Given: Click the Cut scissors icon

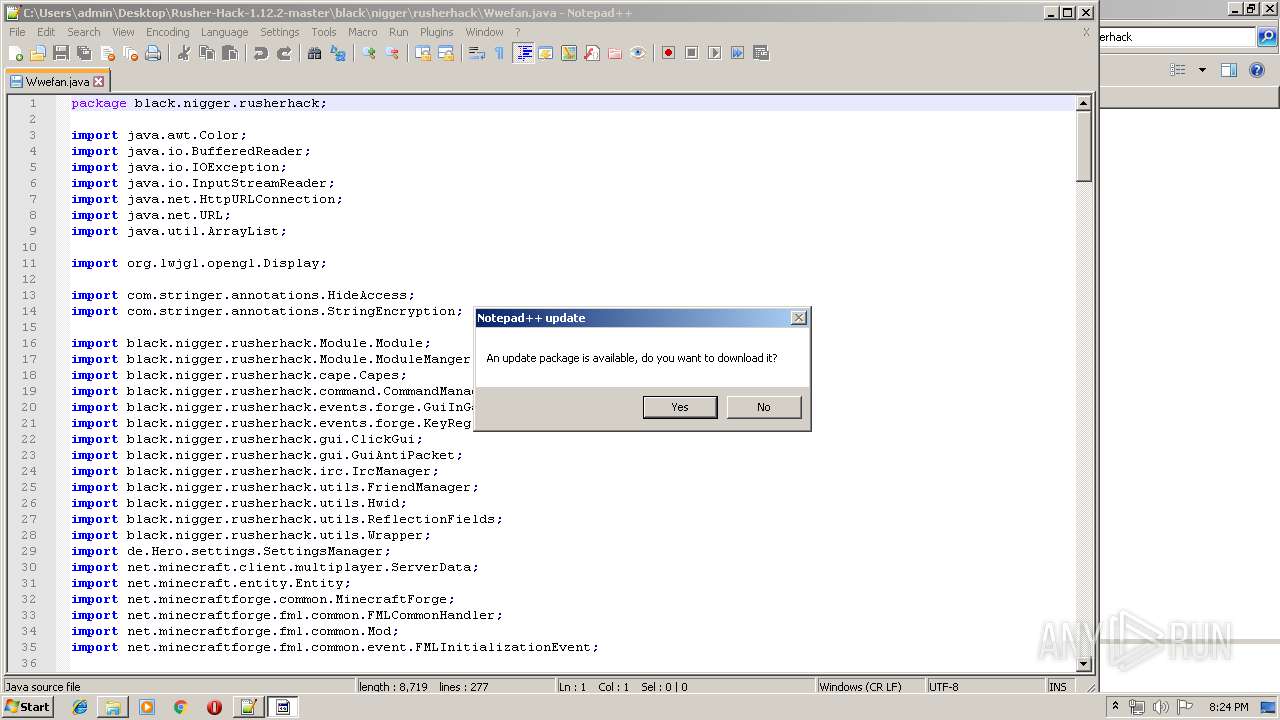Looking at the screenshot, I should [184, 53].
